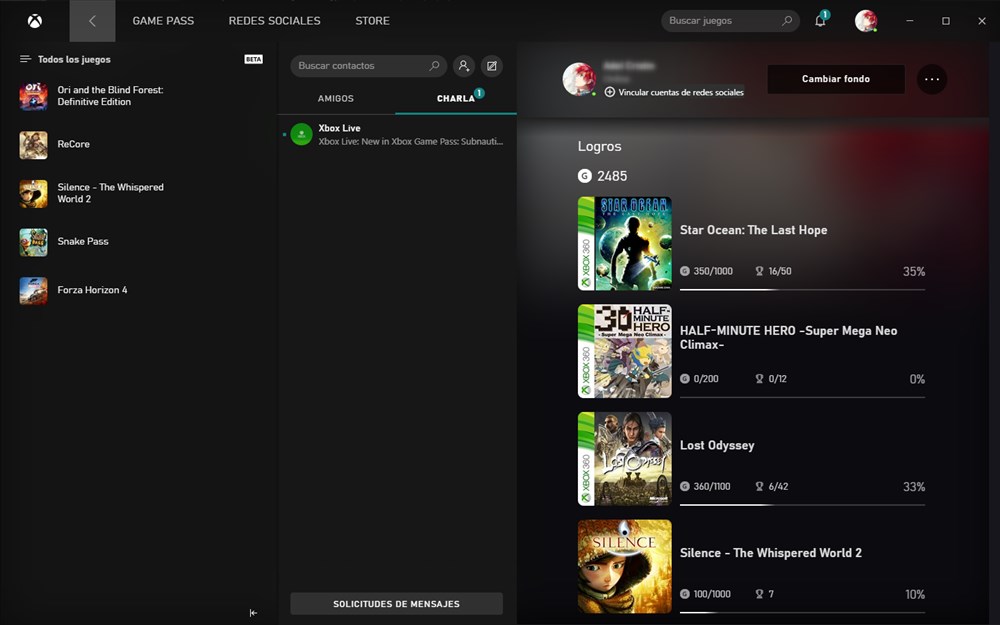Viewport: 1000px width, 625px height.
Task: Open the three-dots more options button
Action: [932, 79]
